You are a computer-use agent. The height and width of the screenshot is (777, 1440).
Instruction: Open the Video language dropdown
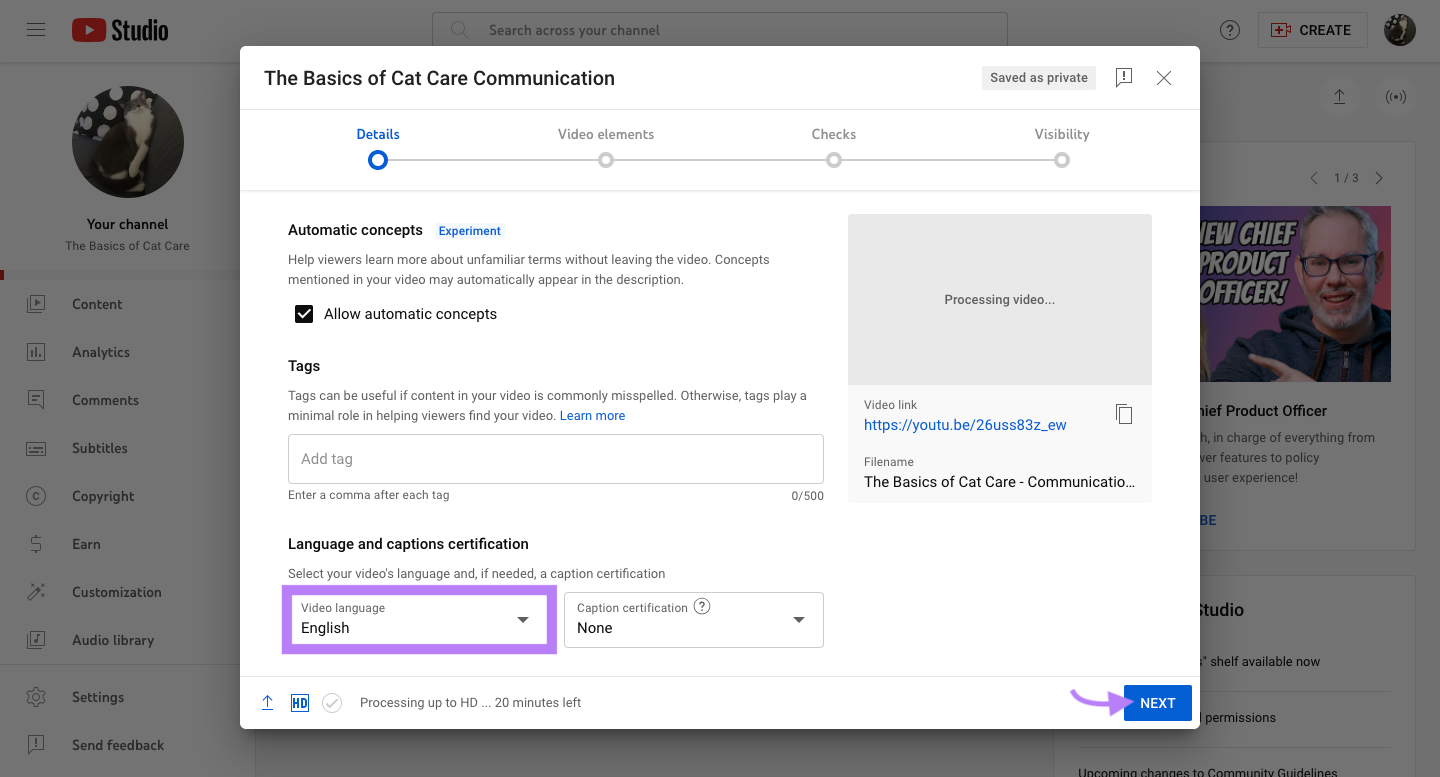[x=418, y=619]
